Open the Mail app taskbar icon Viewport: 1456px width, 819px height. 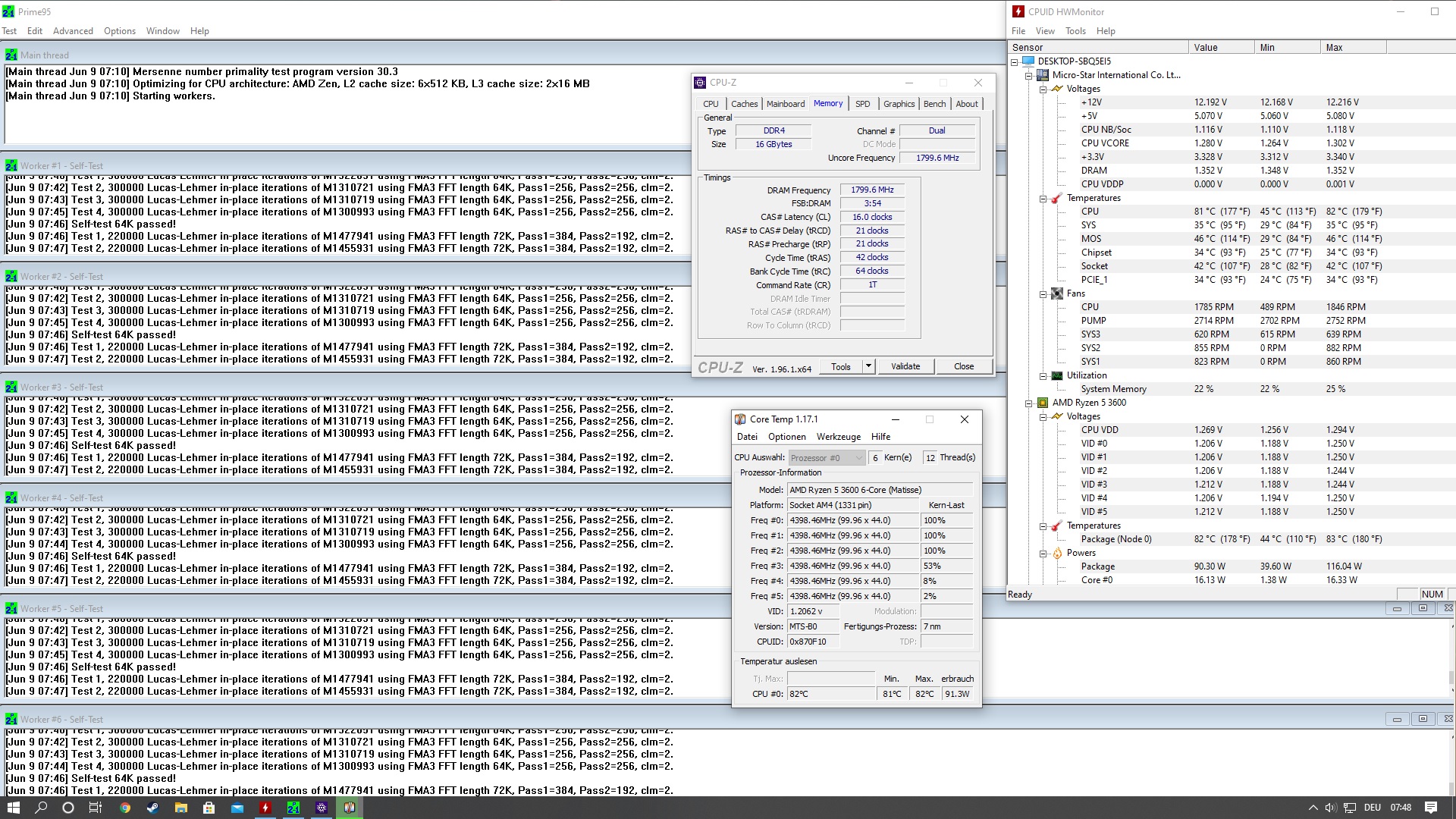(x=237, y=808)
